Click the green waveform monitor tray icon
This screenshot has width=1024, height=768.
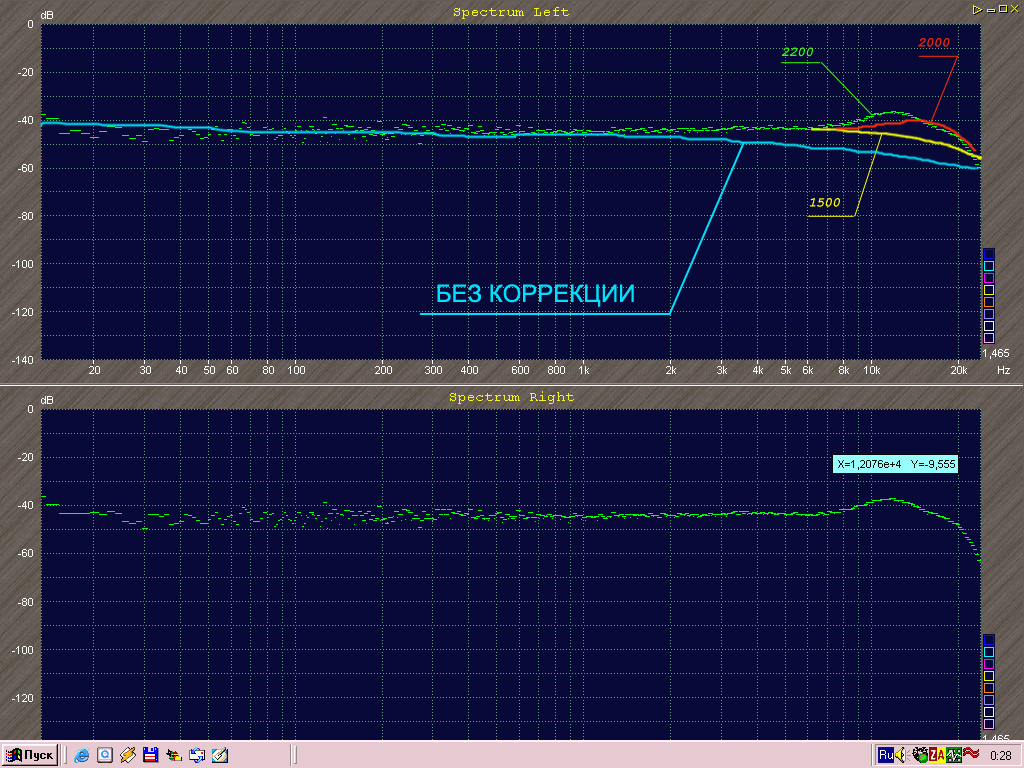[954, 755]
